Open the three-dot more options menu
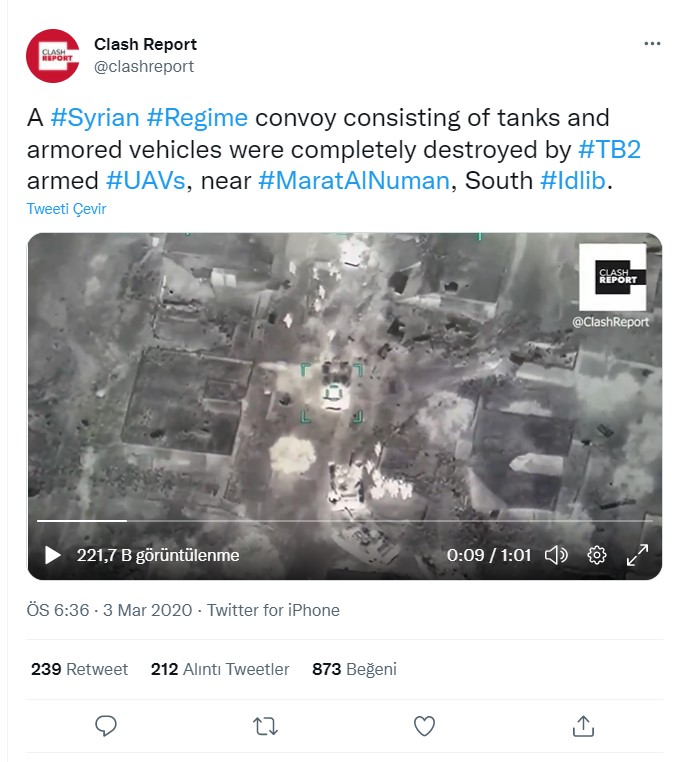678x762 pixels. (652, 44)
